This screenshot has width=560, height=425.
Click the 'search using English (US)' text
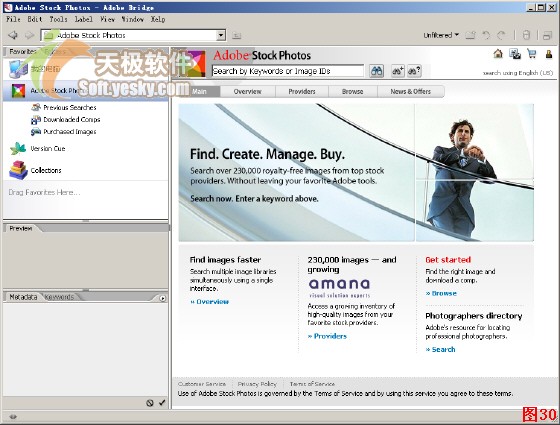pos(518,73)
